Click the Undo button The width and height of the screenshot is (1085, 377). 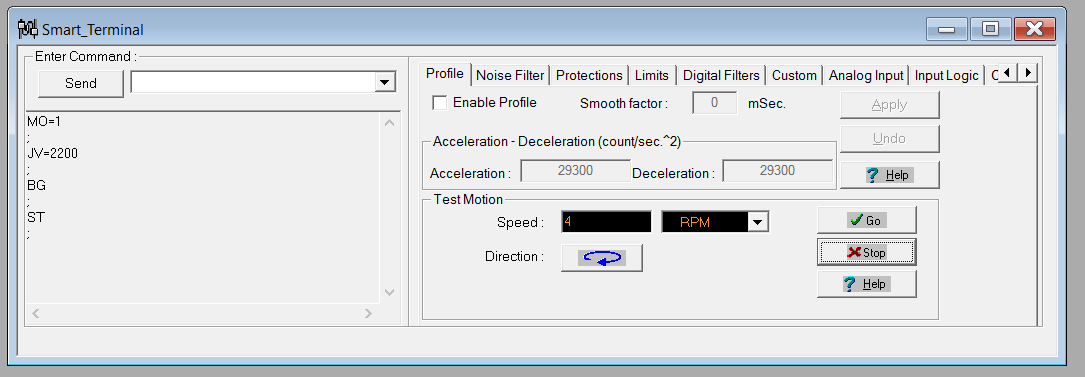click(x=889, y=138)
